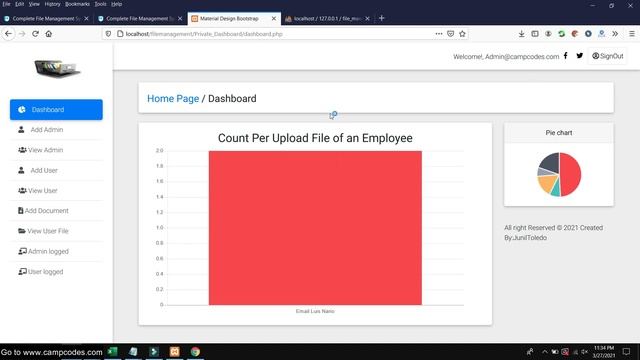The height and width of the screenshot is (360, 640).
Task: Show hidden system tray icons
Action: coord(544,351)
